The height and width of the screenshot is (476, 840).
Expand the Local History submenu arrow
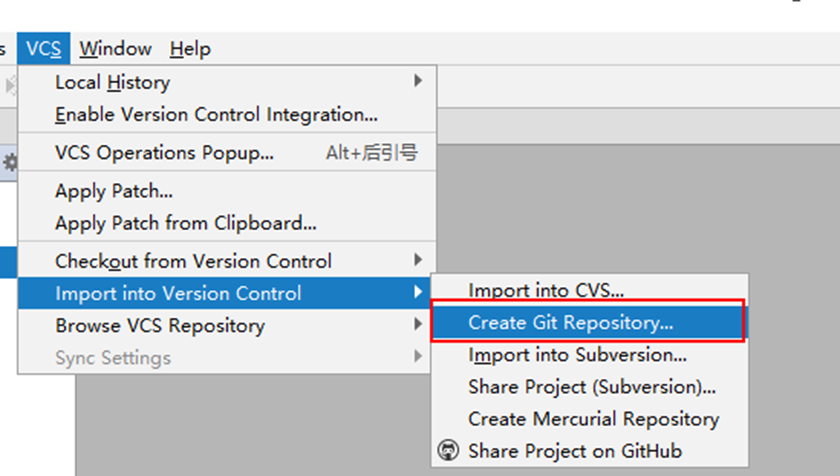(x=418, y=81)
